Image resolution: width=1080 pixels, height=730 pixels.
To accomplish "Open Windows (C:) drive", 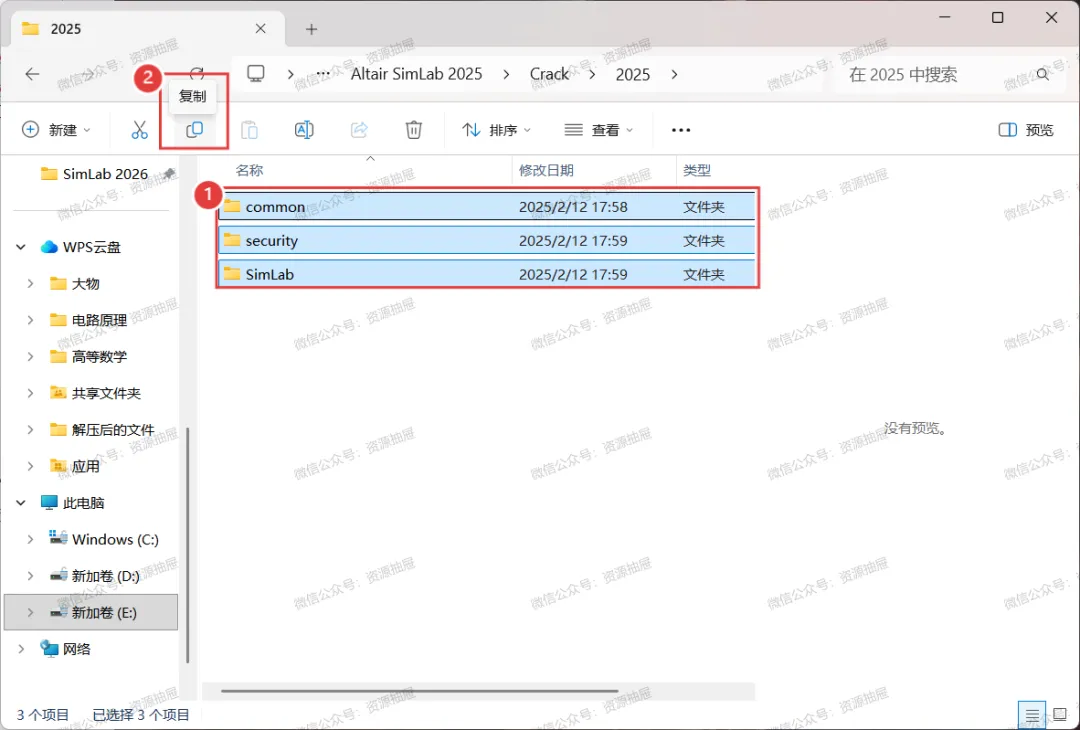I will (x=115, y=539).
